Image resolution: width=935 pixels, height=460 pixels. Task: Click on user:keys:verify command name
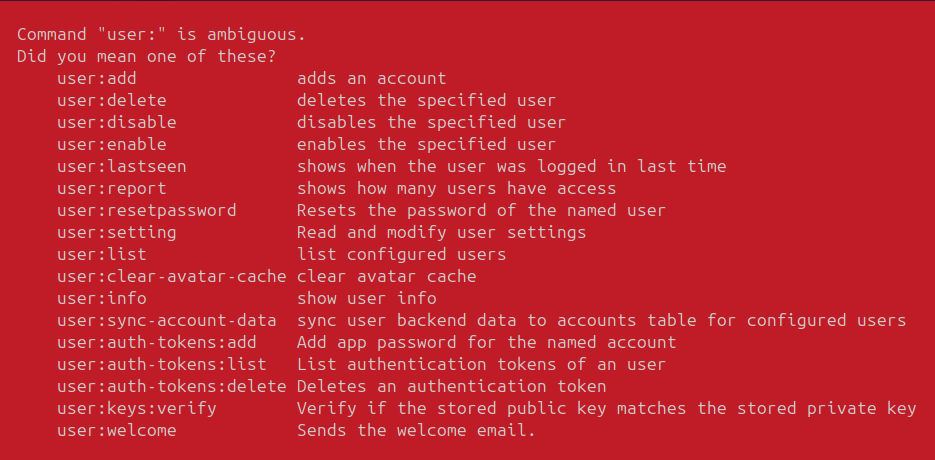click(x=137, y=408)
